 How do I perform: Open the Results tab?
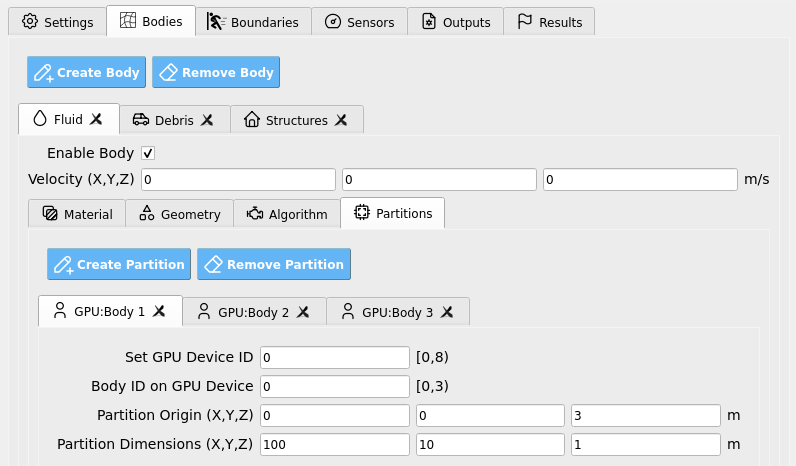[x=549, y=22]
